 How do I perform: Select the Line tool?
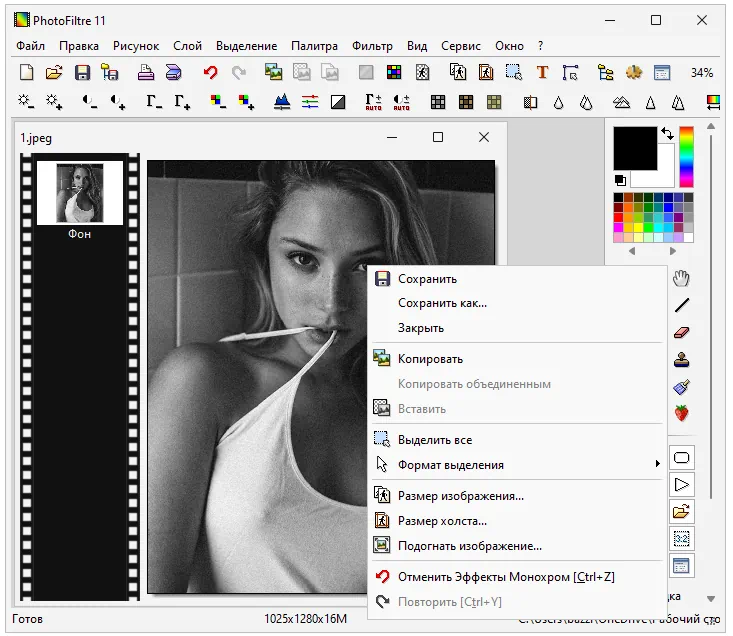(682, 305)
